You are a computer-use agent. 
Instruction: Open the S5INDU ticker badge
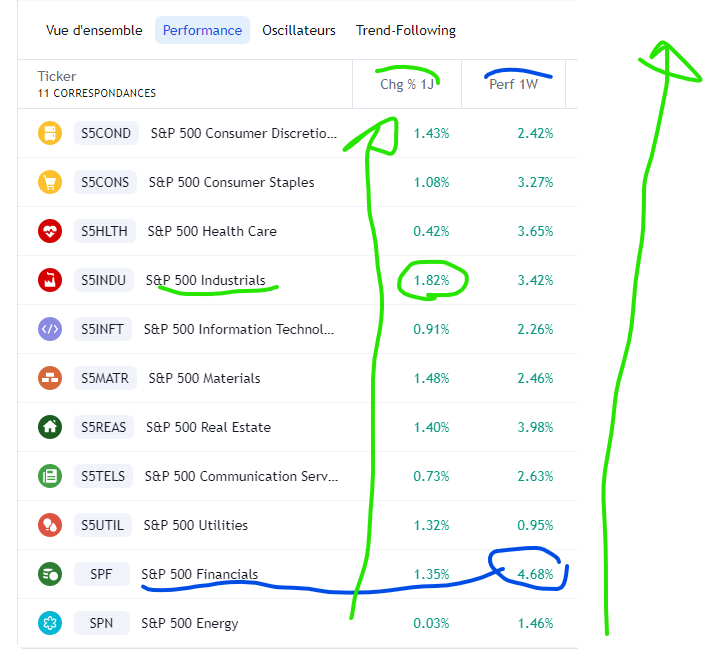pyautogui.click(x=104, y=280)
